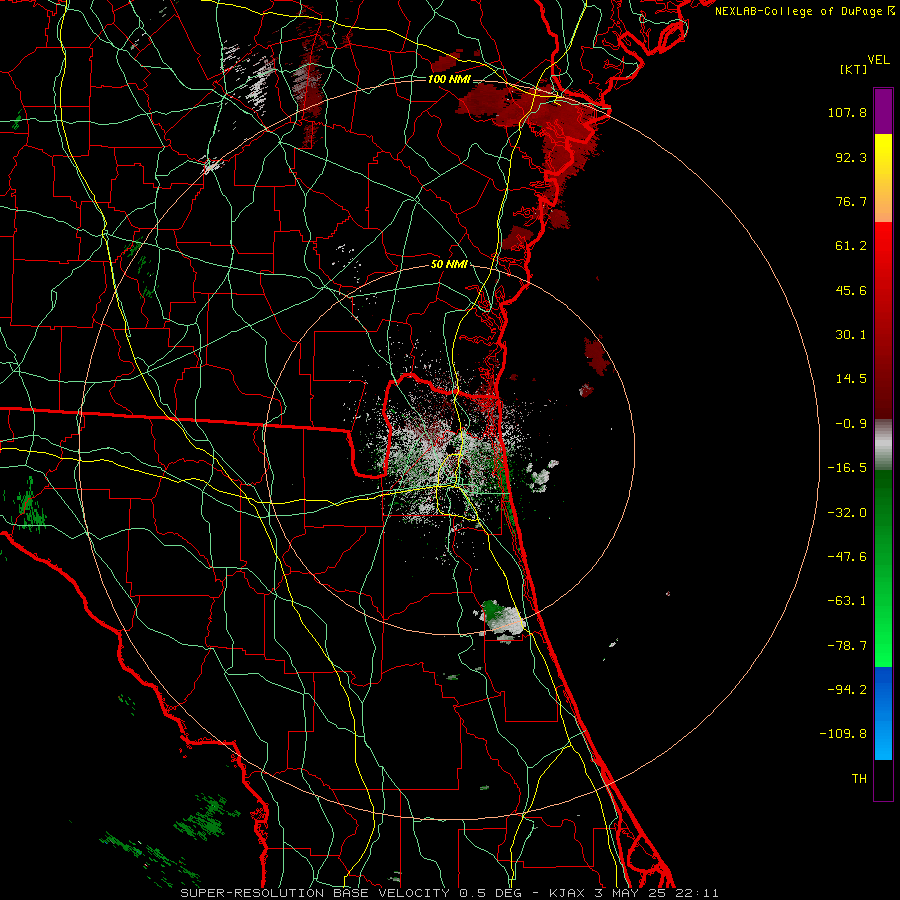The width and height of the screenshot is (900, 900).
Task: Click the NEXLAB-College of DuPage header text
Action: tap(805, 11)
